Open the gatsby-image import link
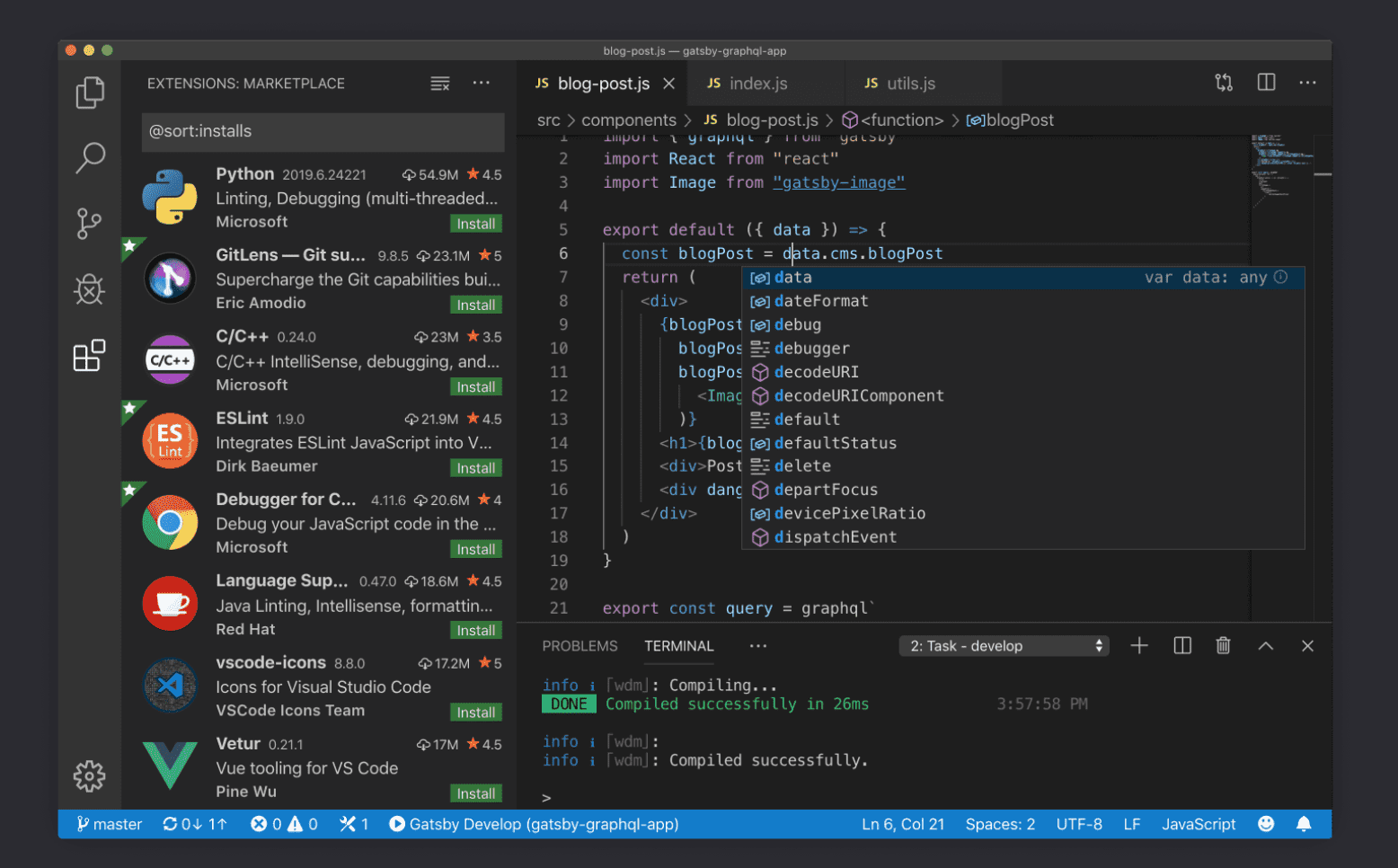The image size is (1398, 868). point(838,182)
